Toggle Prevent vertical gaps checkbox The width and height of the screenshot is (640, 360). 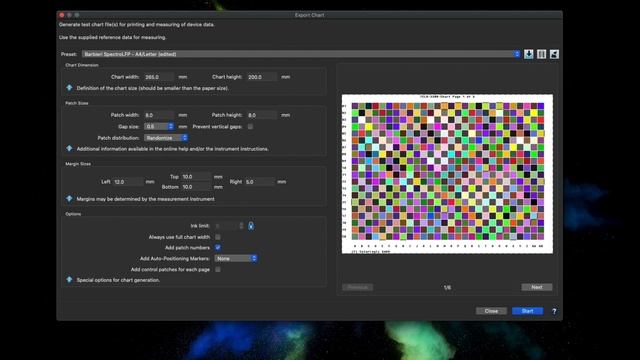pyautogui.click(x=250, y=127)
